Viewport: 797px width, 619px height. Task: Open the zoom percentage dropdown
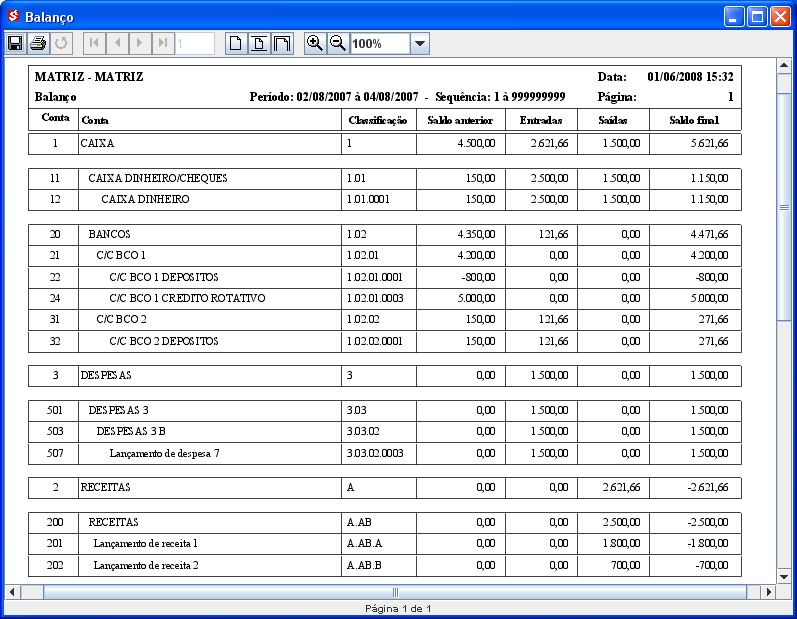coord(420,43)
